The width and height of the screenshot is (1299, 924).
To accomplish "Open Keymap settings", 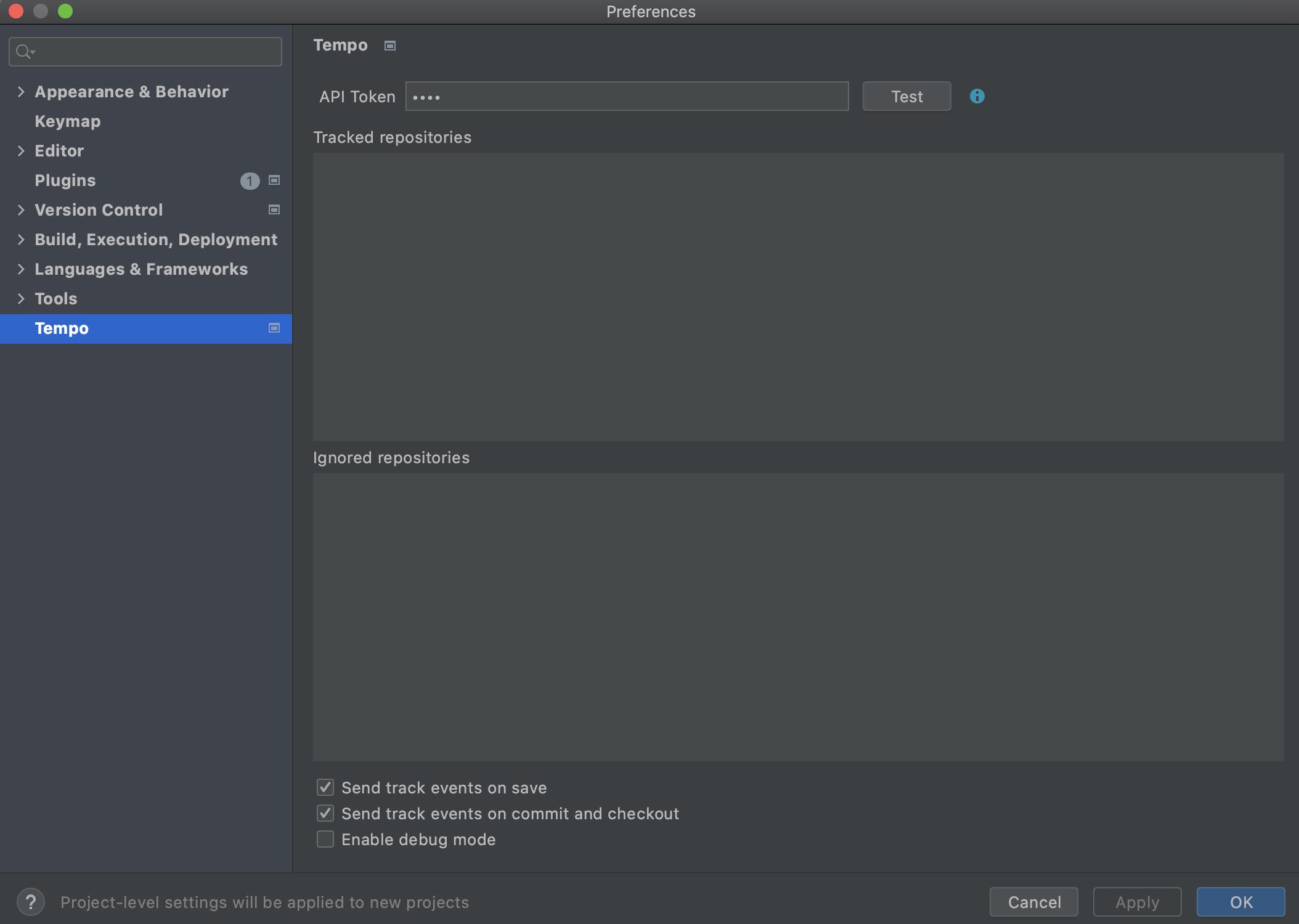I will 68,121.
